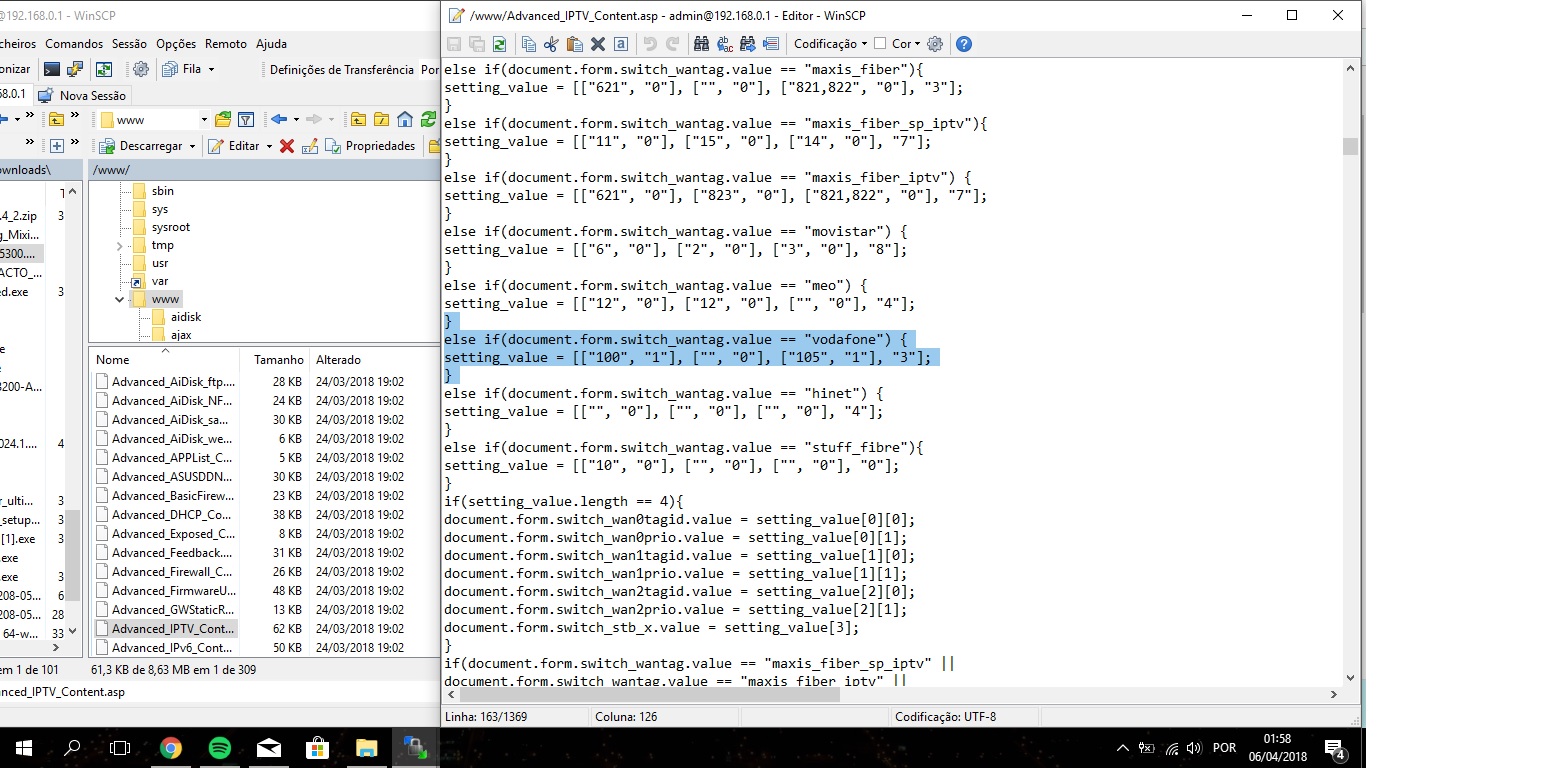Open editor preferences gear icon
Image resolution: width=1548 pixels, height=768 pixels.
point(935,44)
